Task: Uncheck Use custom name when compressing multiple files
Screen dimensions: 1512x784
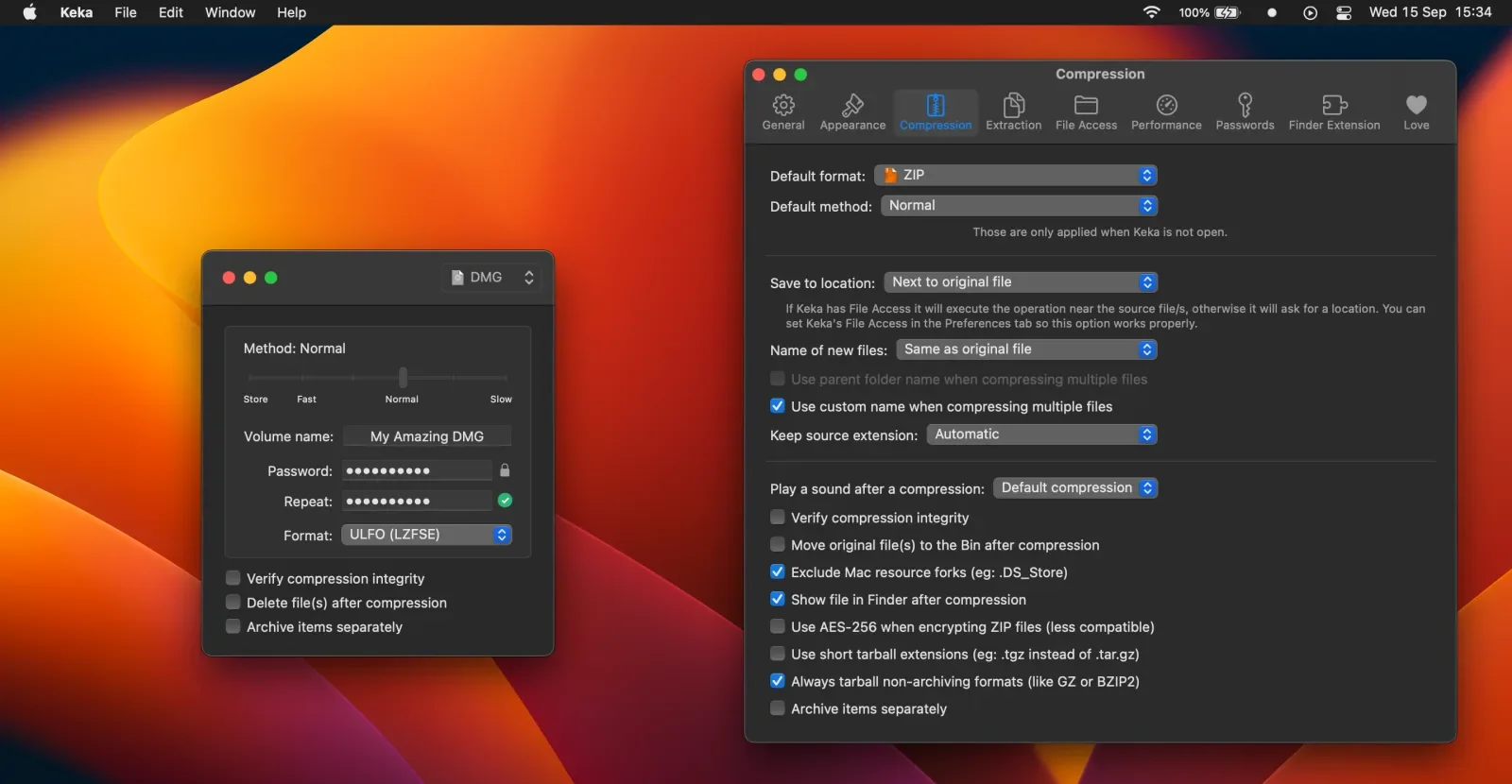Action: point(777,406)
